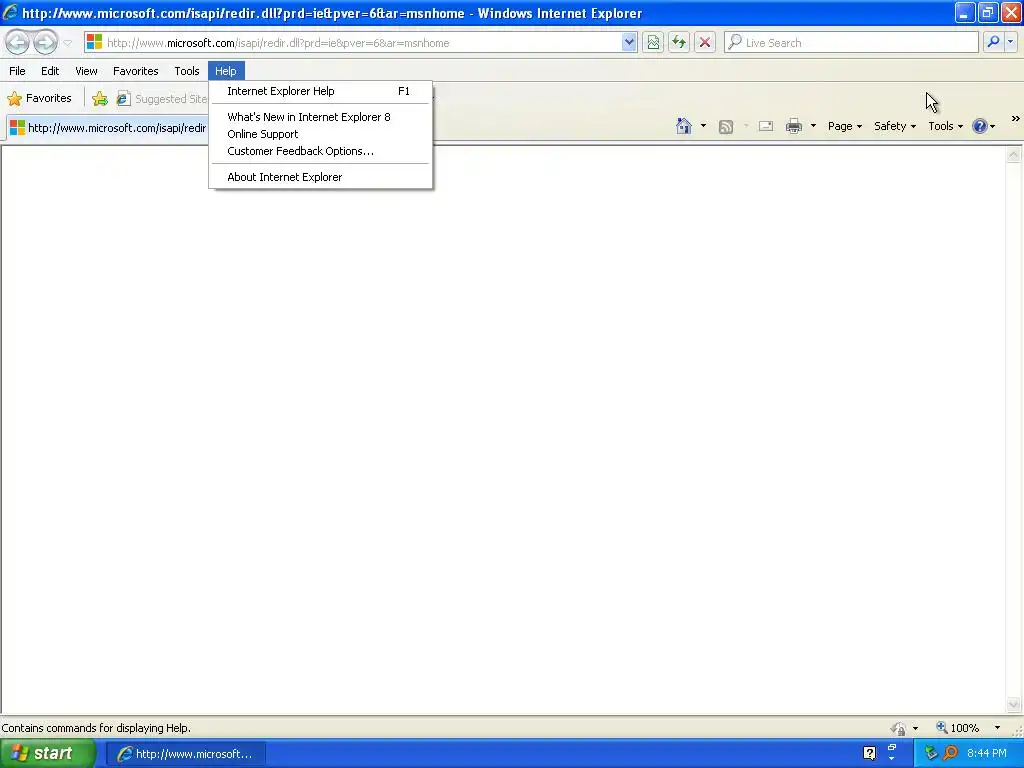1024x768 pixels.
Task: Click the Microsoft flag icon in address bar
Action: [x=95, y=42]
